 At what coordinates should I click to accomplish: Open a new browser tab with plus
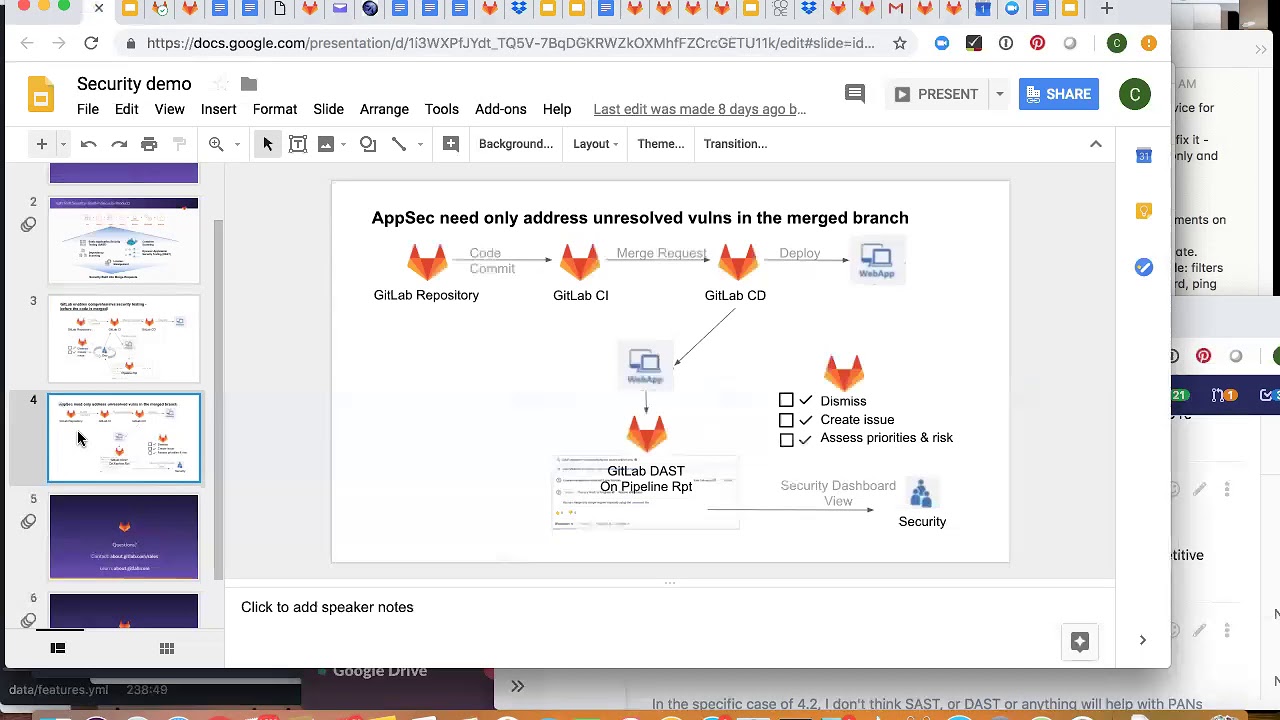[1106, 8]
